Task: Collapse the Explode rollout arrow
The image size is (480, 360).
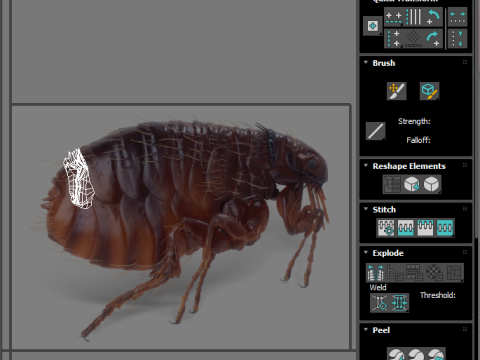Action: 366,252
